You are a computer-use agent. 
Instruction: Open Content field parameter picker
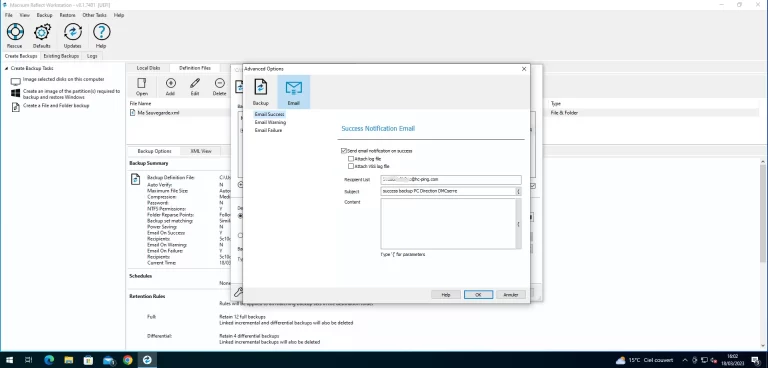pyautogui.click(x=518, y=224)
